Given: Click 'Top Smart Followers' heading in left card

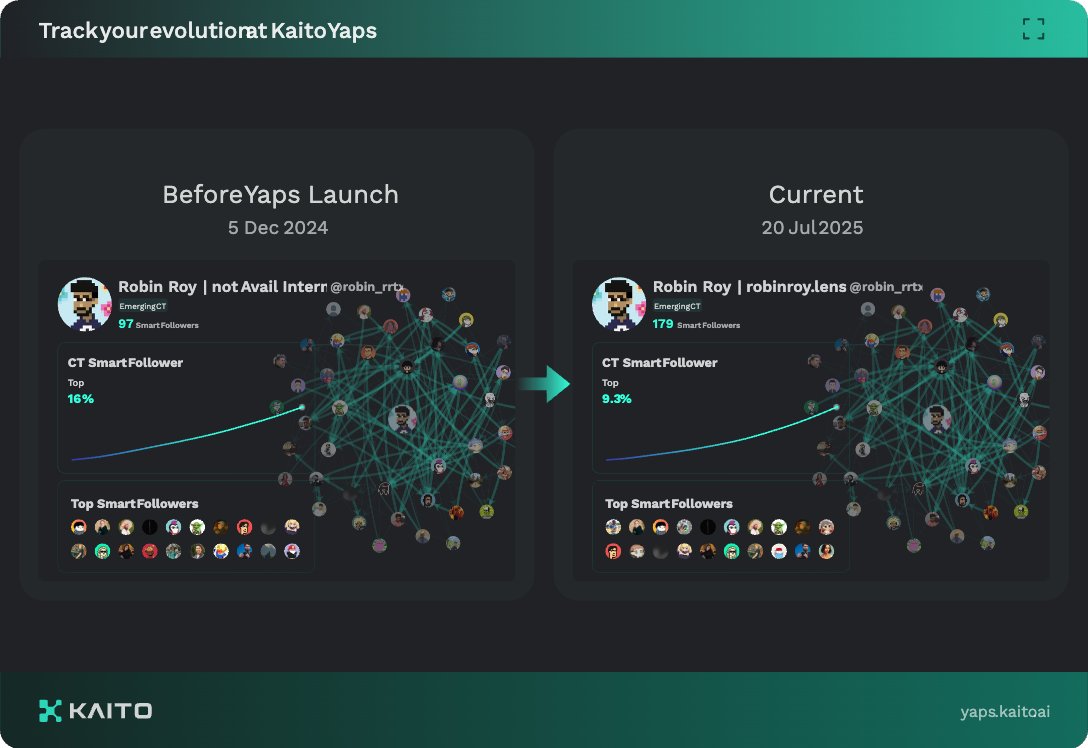Looking at the screenshot, I should point(135,504).
